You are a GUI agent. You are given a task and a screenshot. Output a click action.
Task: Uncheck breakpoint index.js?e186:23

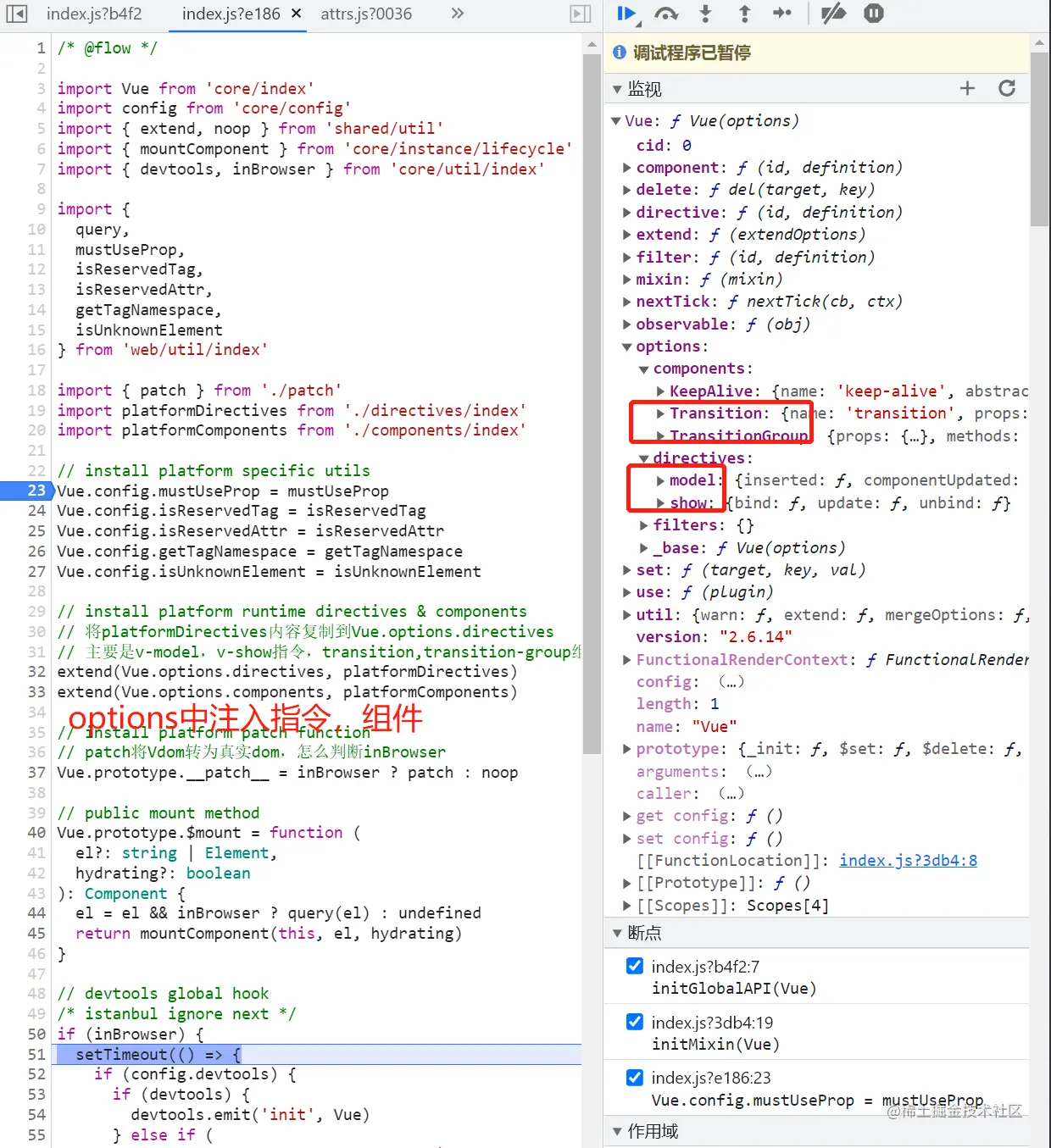pyautogui.click(x=634, y=1078)
